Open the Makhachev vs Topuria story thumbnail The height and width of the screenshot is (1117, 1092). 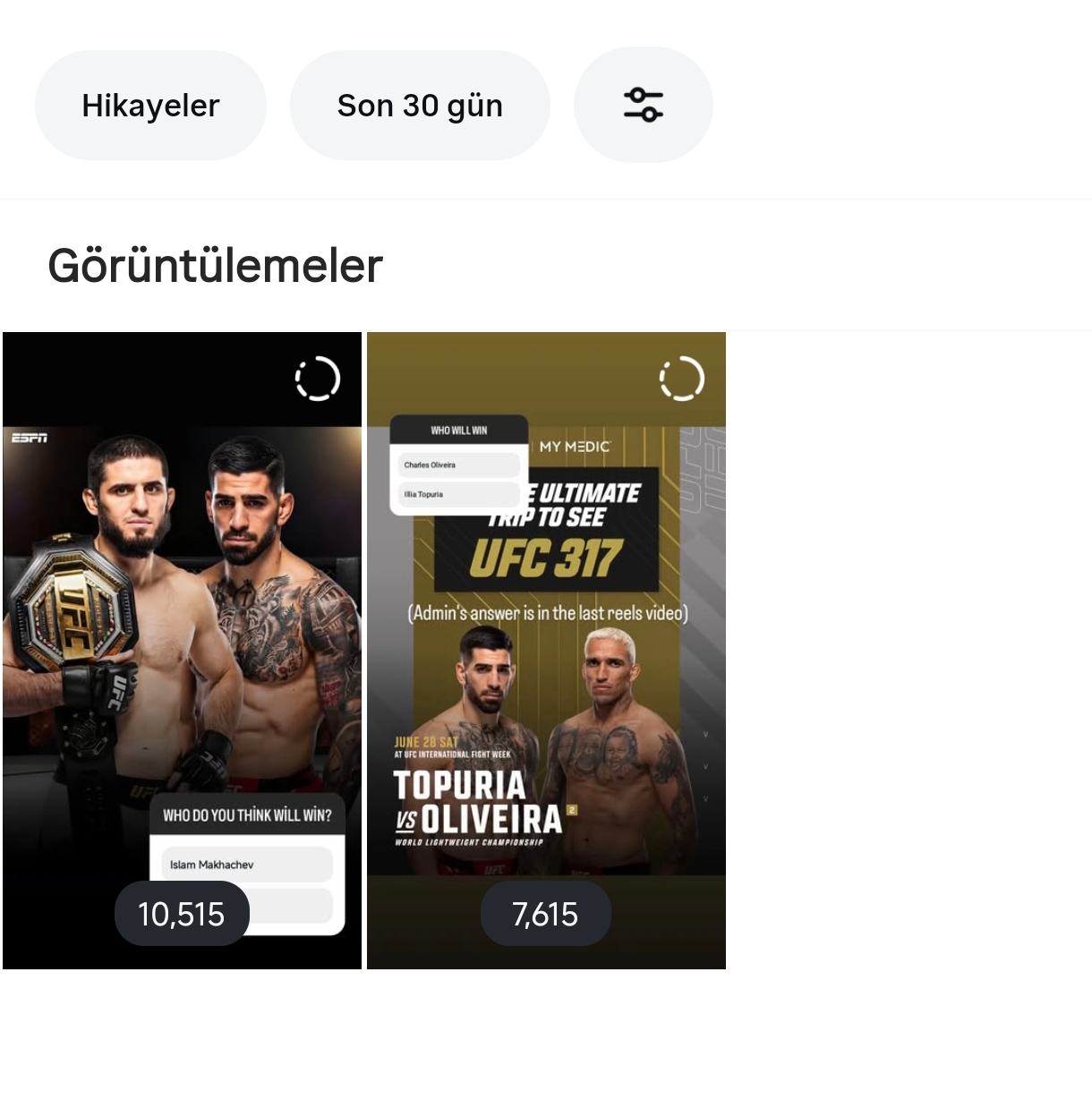(x=182, y=651)
